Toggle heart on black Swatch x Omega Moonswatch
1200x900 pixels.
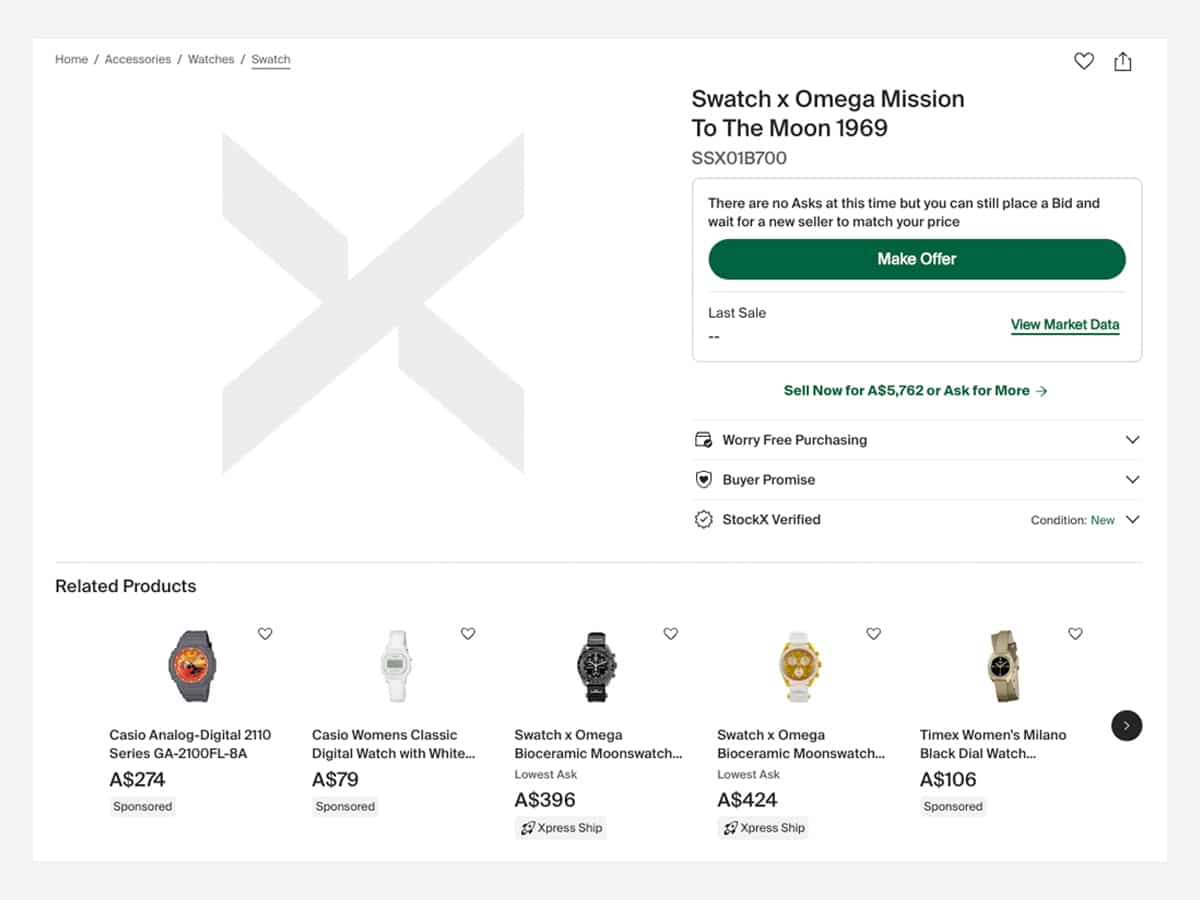tap(671, 633)
